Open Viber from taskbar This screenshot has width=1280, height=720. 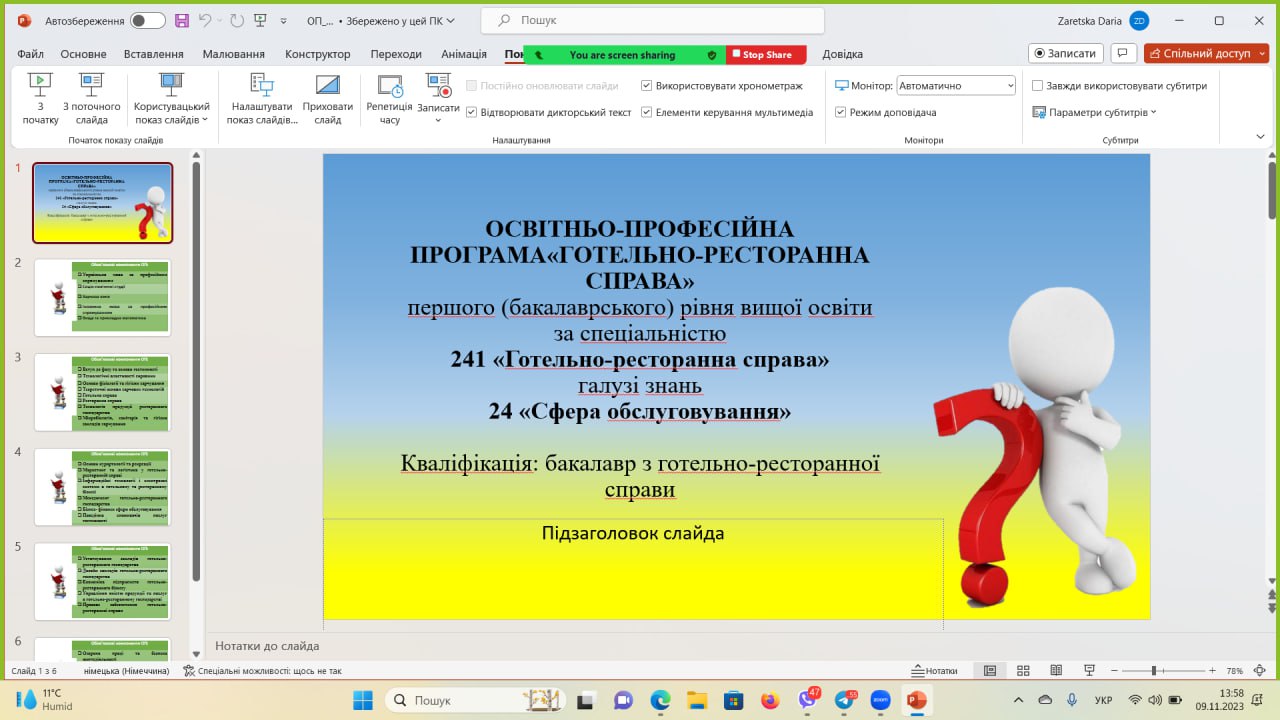[x=807, y=700]
